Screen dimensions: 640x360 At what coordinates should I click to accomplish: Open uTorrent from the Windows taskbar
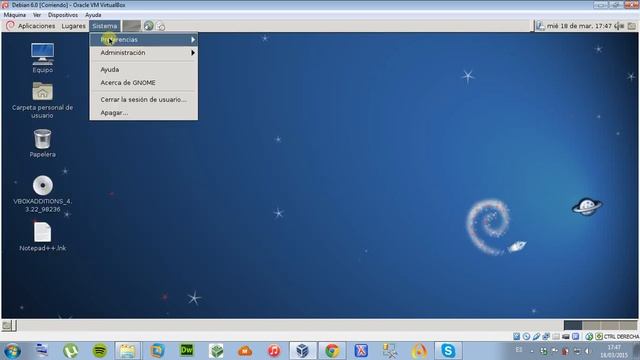71,351
